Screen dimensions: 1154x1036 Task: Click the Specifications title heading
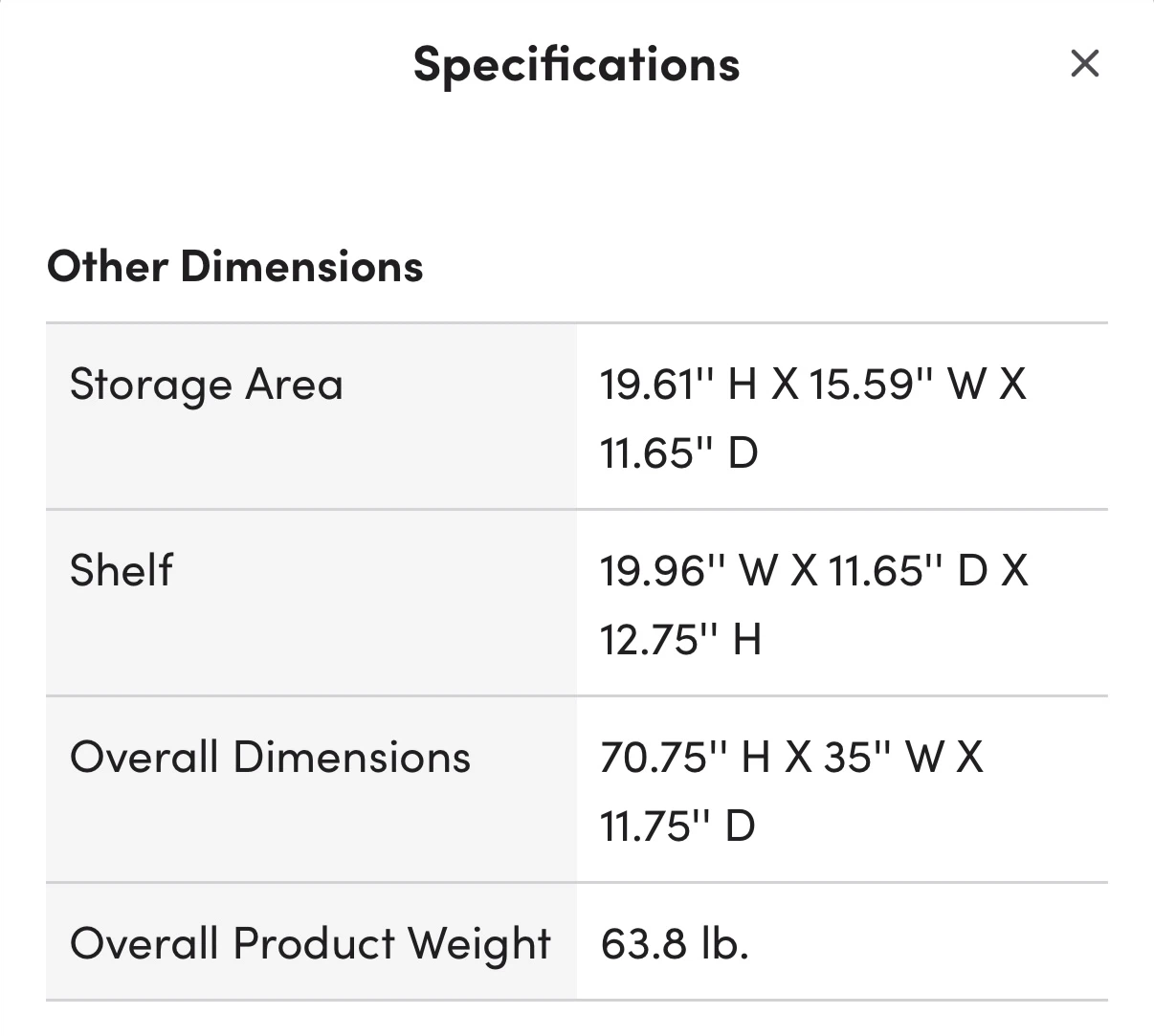click(576, 65)
